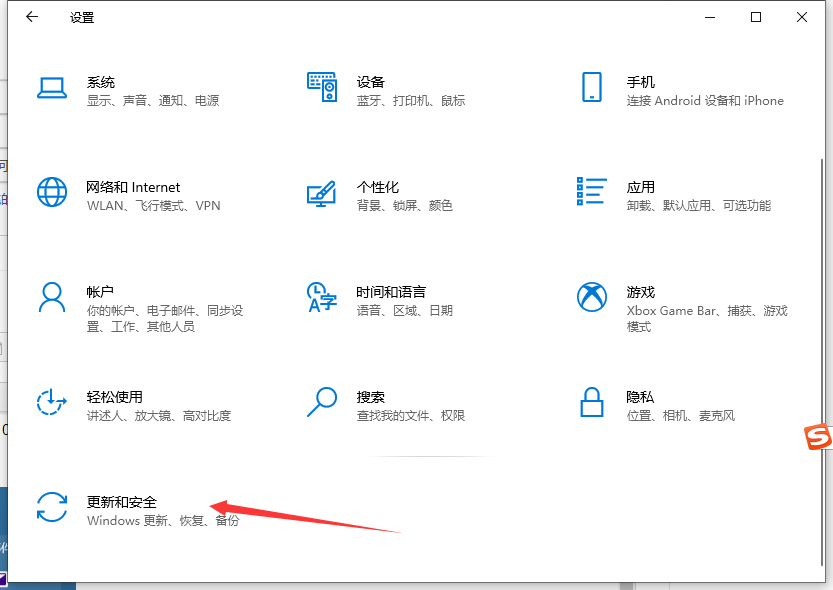Viewport: 833px width, 590px height.
Task: Click the Phone icon
Action: [591, 88]
